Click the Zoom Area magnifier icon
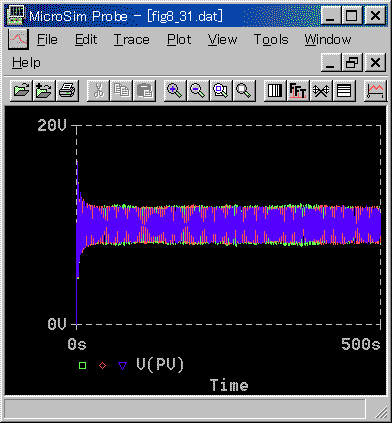 click(221, 90)
